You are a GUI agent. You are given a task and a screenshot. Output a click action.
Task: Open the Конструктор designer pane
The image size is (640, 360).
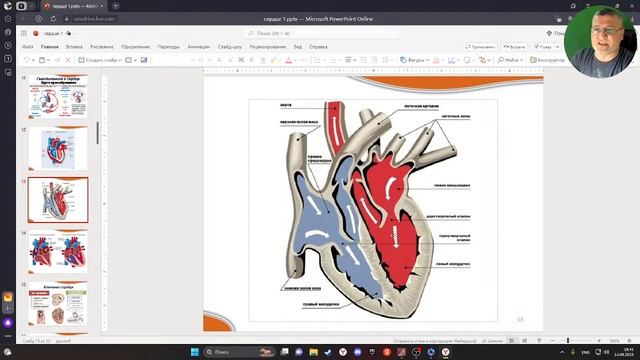(547, 60)
